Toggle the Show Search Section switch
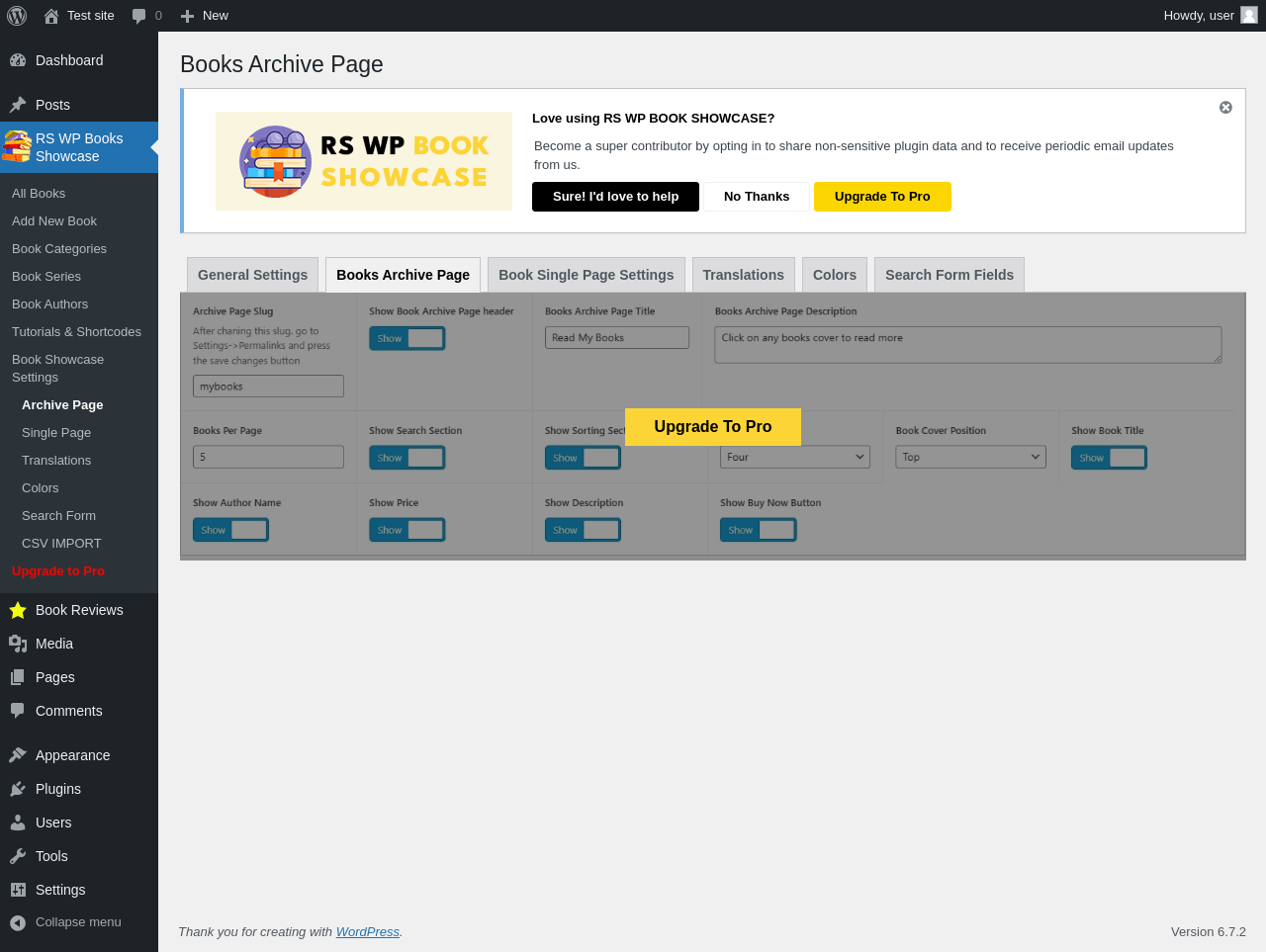 (407, 458)
